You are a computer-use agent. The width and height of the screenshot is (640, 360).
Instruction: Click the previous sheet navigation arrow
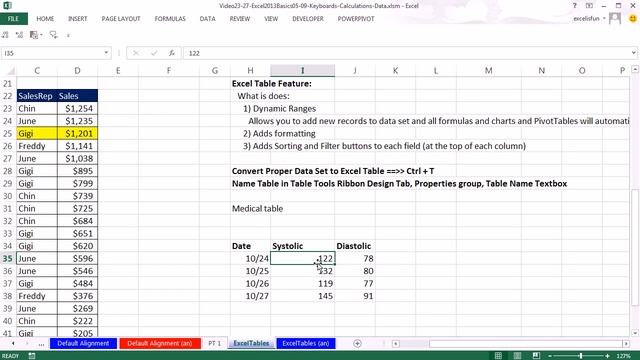tap(13, 344)
